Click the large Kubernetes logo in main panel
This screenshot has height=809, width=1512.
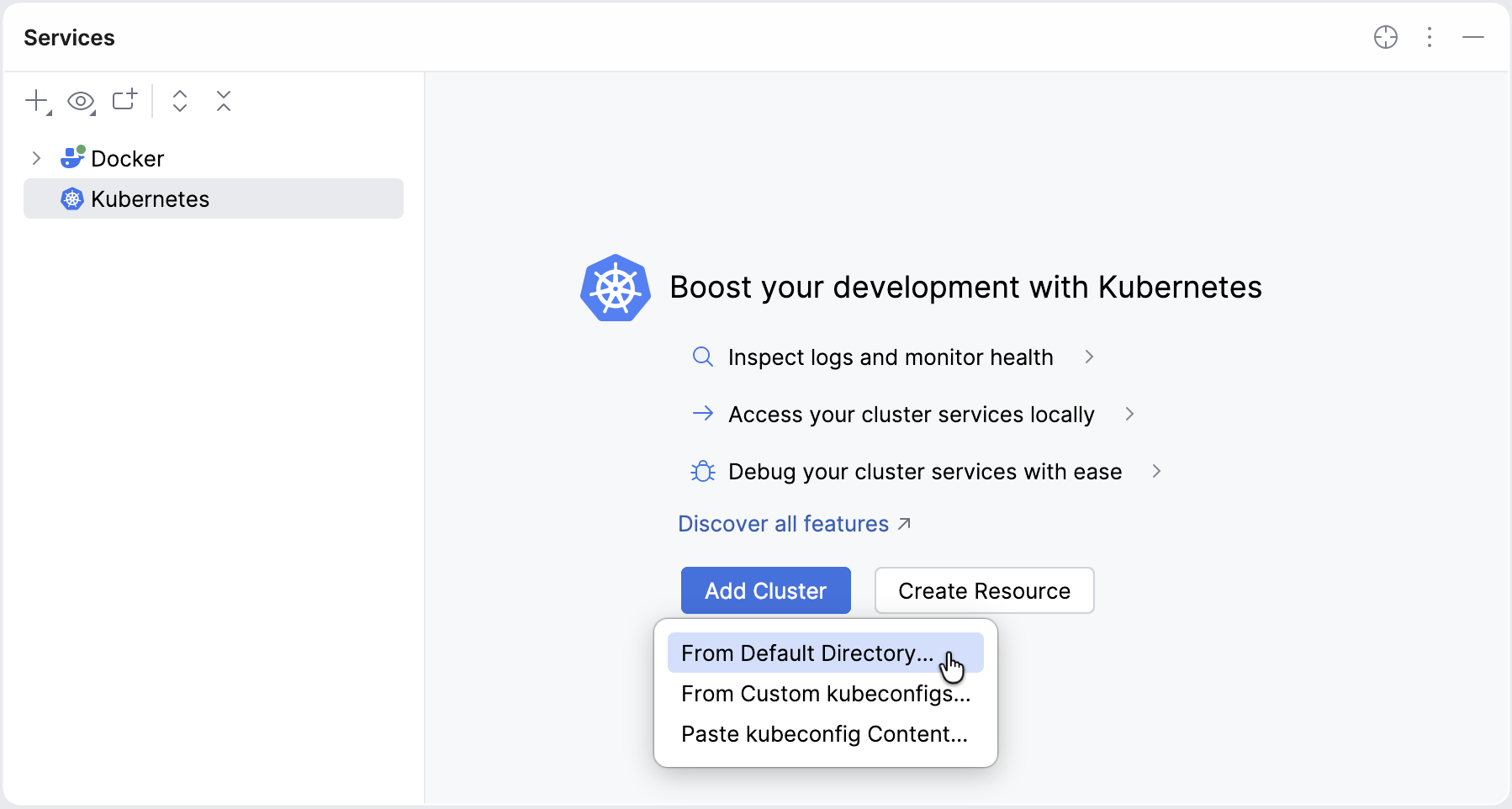click(616, 288)
